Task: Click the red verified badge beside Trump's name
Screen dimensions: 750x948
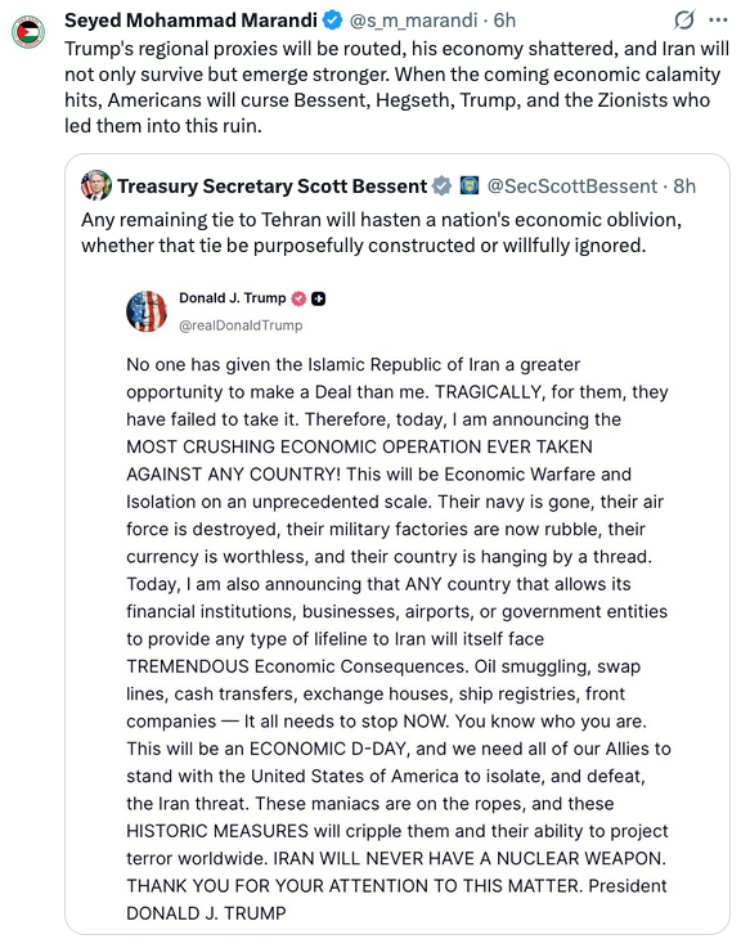Action: 299,298
